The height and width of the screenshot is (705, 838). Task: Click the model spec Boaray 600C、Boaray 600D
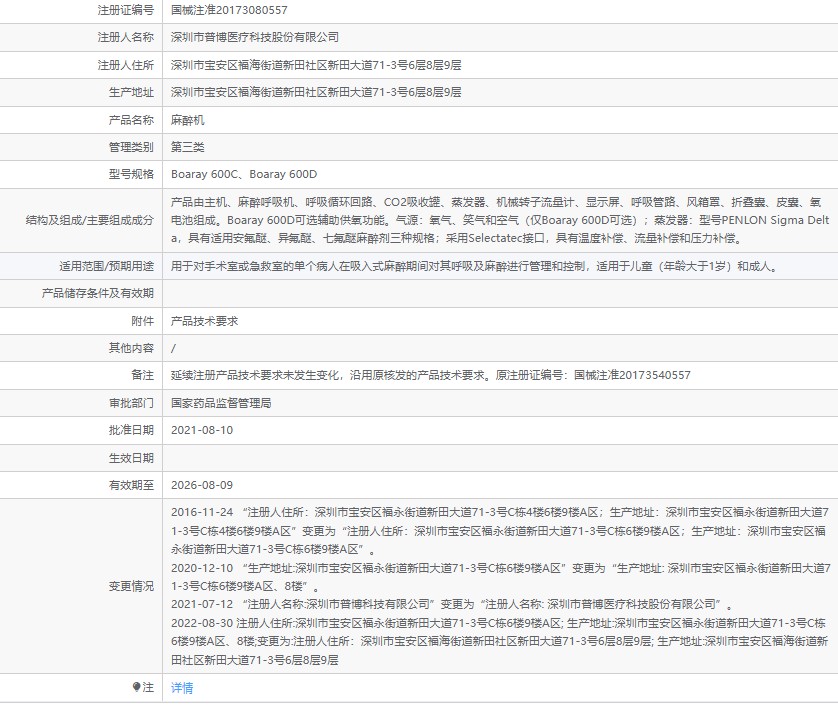[243, 174]
